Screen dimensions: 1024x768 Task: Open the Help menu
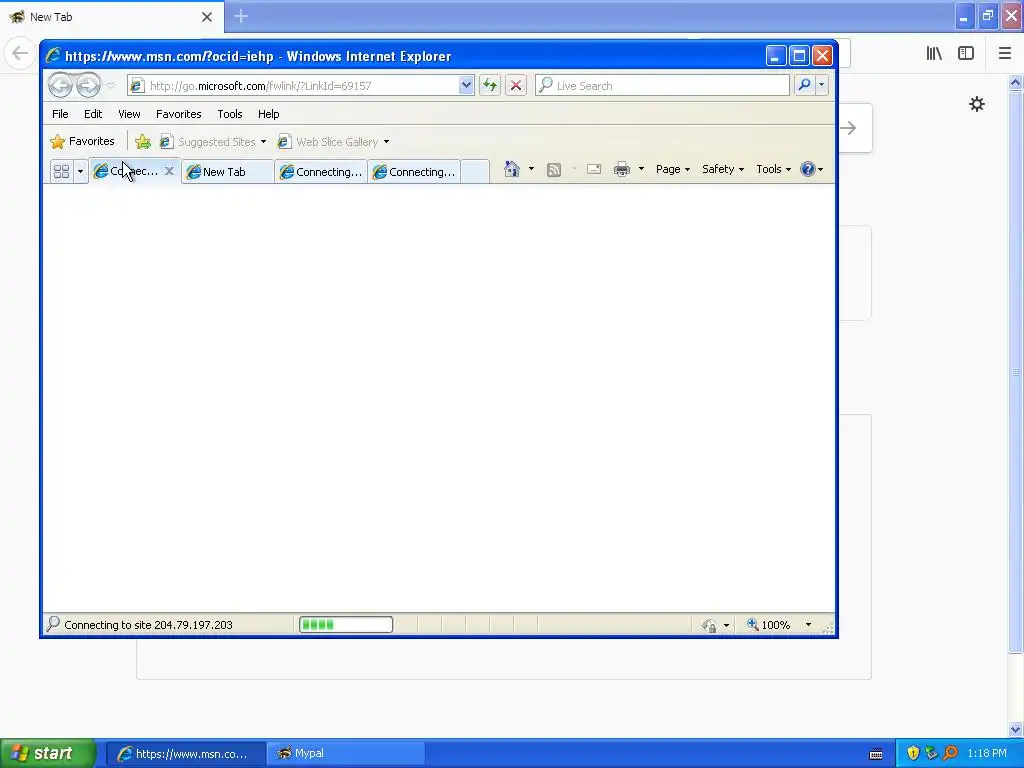tap(268, 114)
